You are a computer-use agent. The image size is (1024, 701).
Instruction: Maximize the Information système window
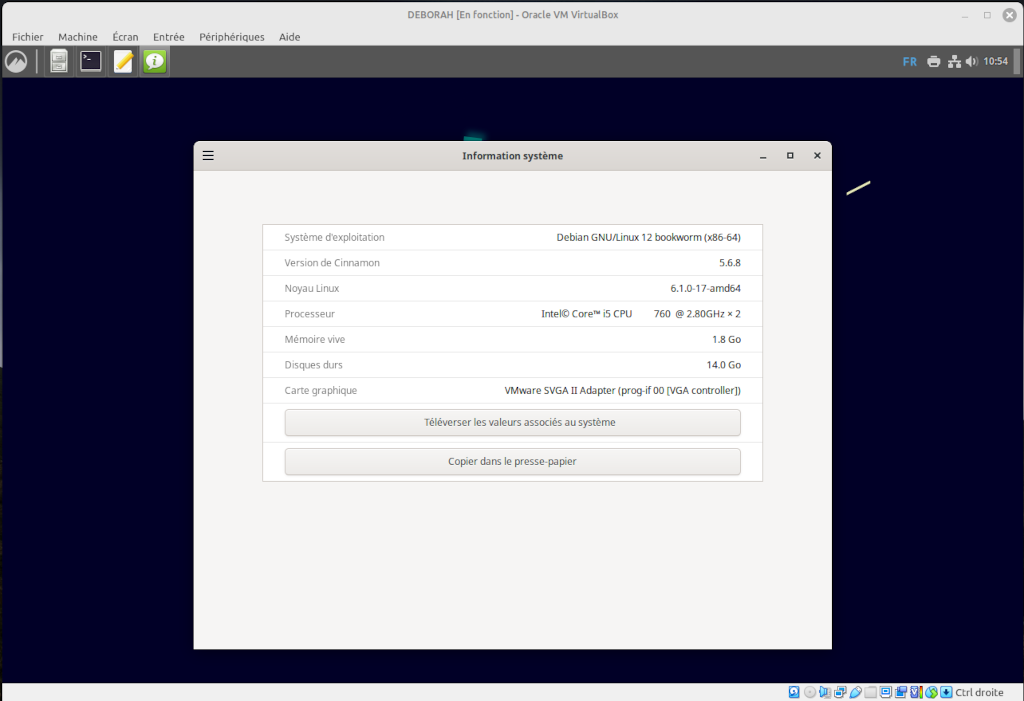[x=790, y=156]
